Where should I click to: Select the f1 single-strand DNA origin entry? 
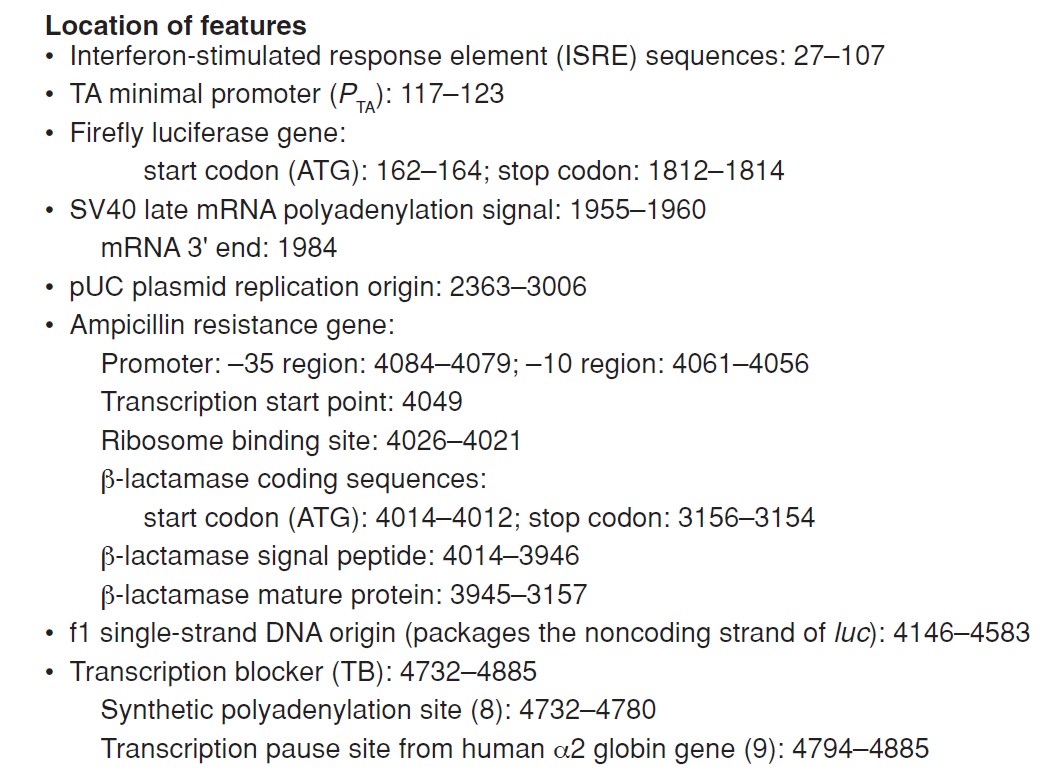[550, 633]
